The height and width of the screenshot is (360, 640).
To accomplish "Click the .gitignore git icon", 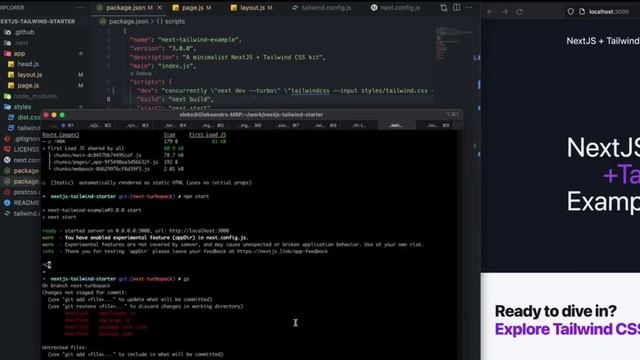I will click(x=7, y=139).
